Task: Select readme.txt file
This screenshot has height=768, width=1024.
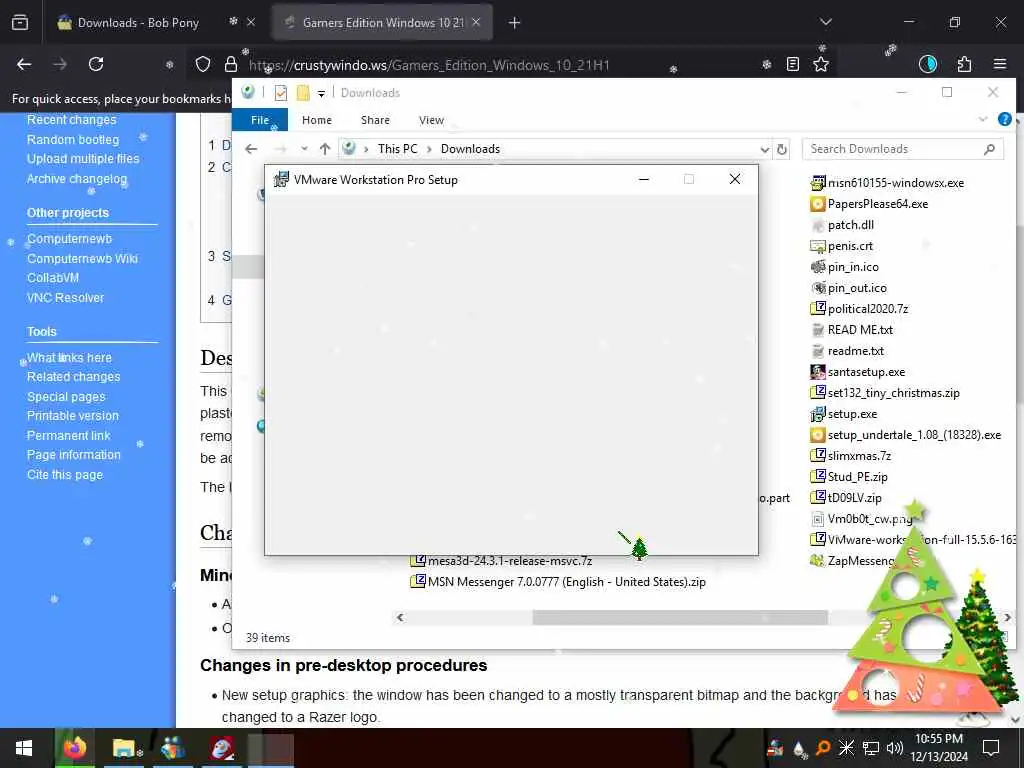Action: (847, 351)
